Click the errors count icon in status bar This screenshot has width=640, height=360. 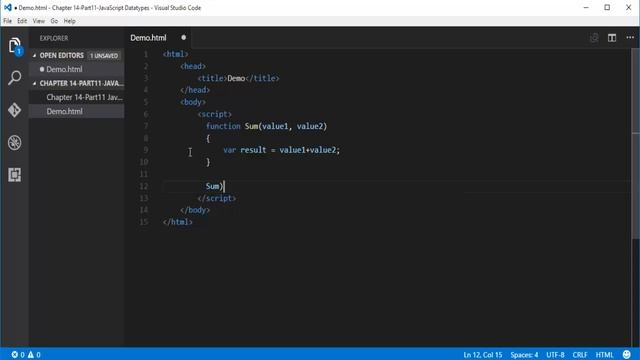pos(15,354)
